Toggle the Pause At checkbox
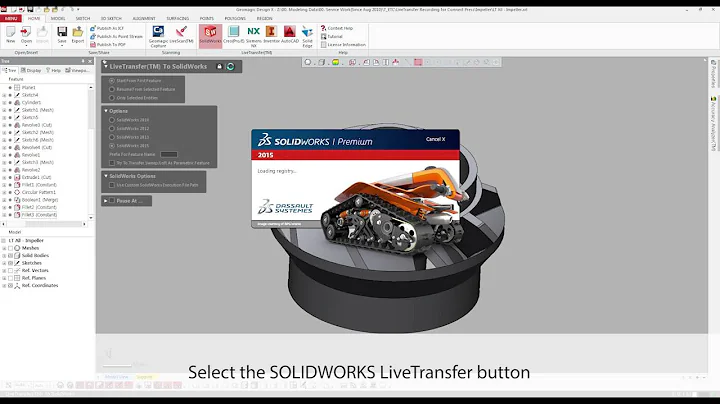 (x=112, y=201)
